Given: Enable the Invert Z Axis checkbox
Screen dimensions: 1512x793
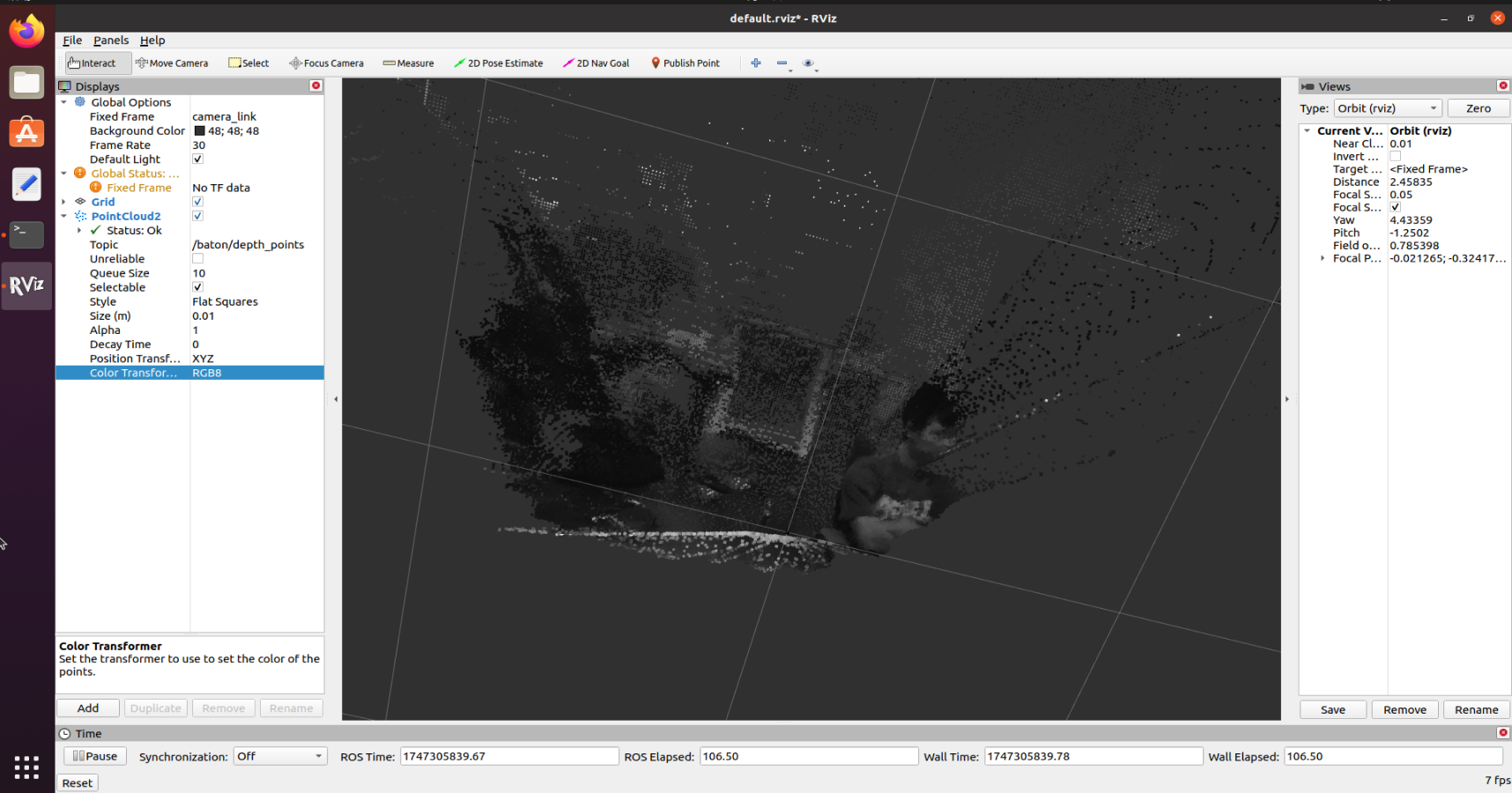Looking at the screenshot, I should coord(1395,156).
